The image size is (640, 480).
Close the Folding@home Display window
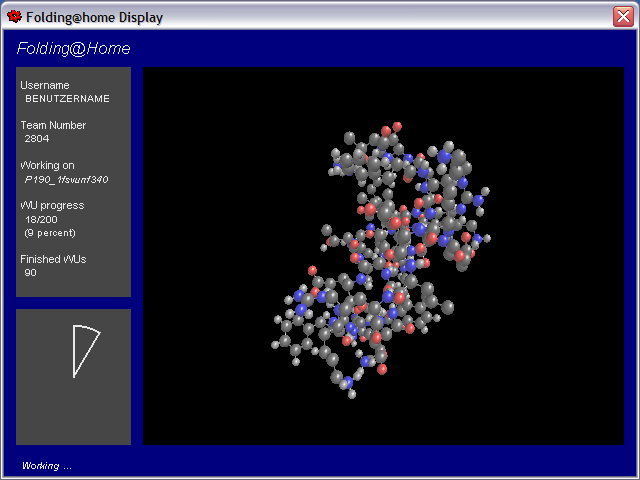(x=623, y=17)
